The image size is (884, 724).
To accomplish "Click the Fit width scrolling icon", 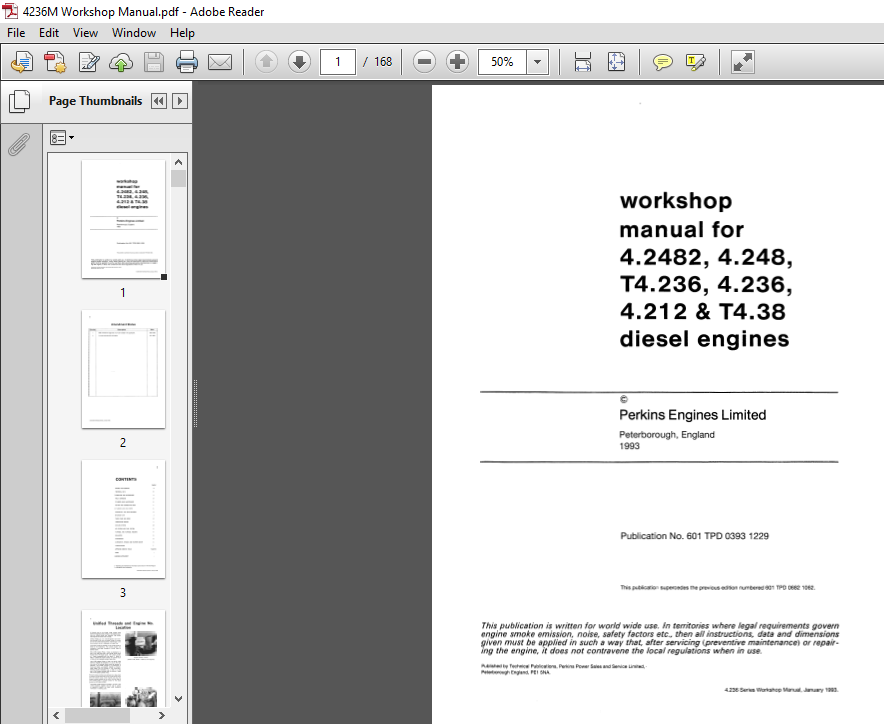I will pyautogui.click(x=583, y=62).
